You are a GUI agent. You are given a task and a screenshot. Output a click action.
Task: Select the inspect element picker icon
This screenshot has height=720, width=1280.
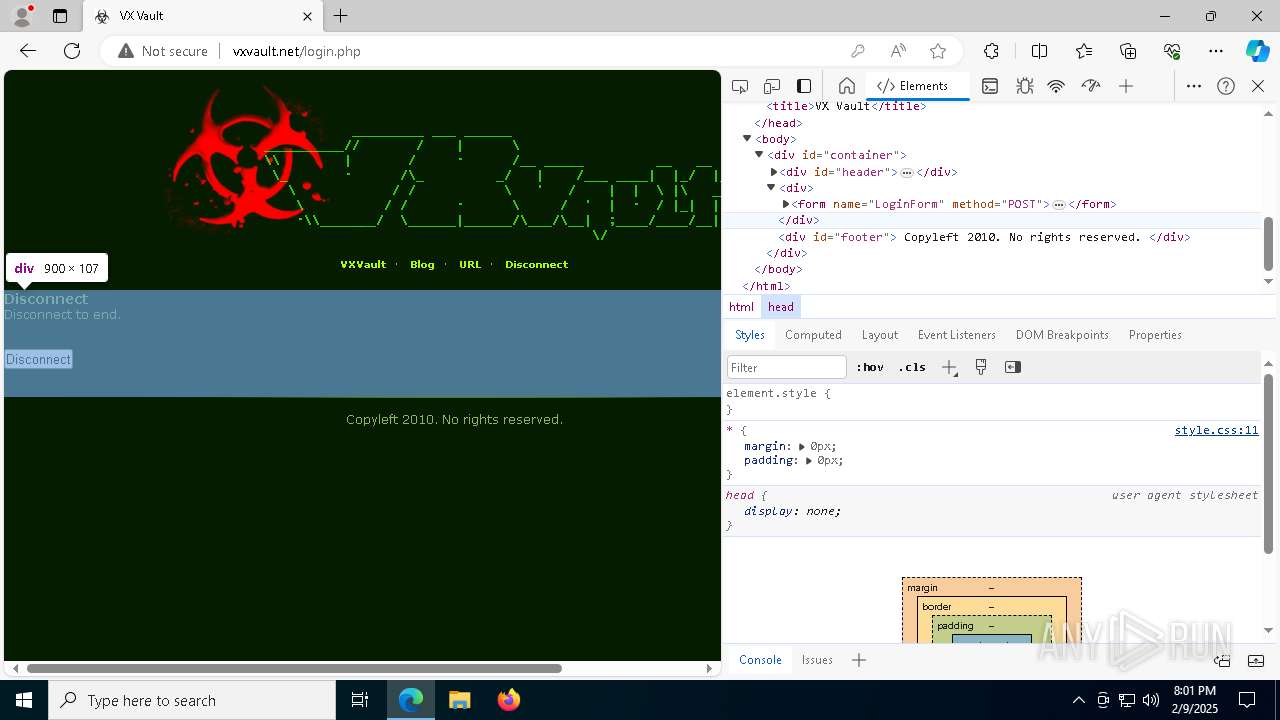point(740,86)
